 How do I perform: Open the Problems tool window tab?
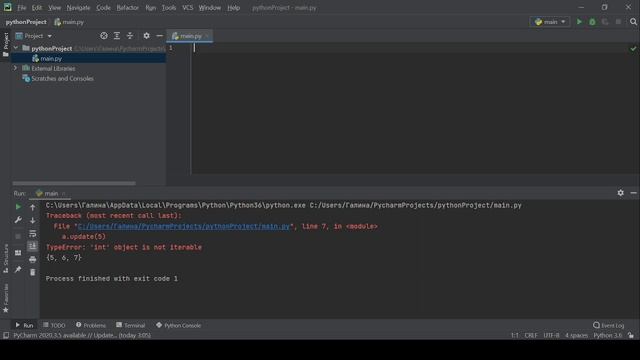91,325
